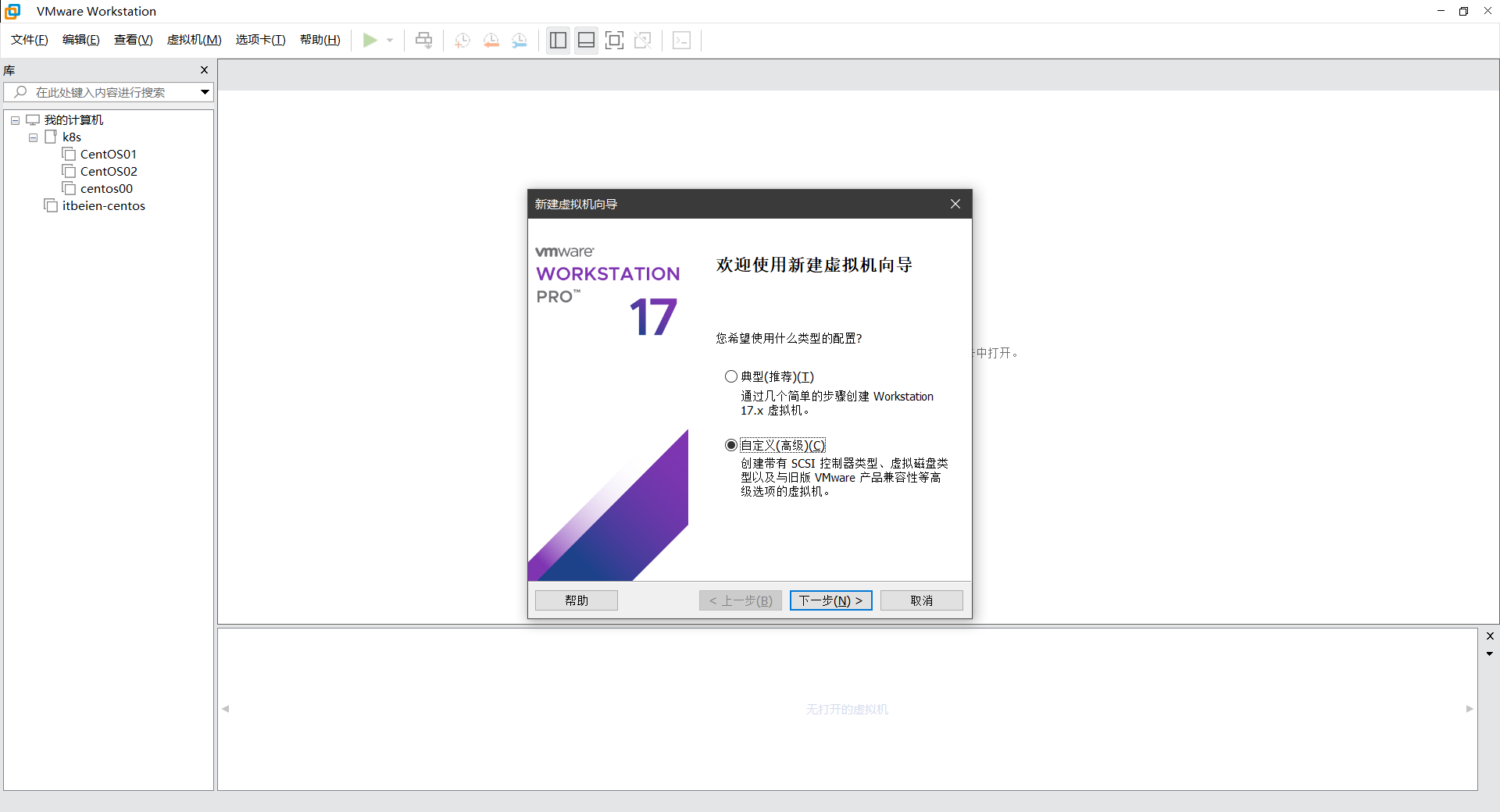This screenshot has height=812, width=1500.
Task: Select the centos00 virtual machine
Action: [x=106, y=189]
